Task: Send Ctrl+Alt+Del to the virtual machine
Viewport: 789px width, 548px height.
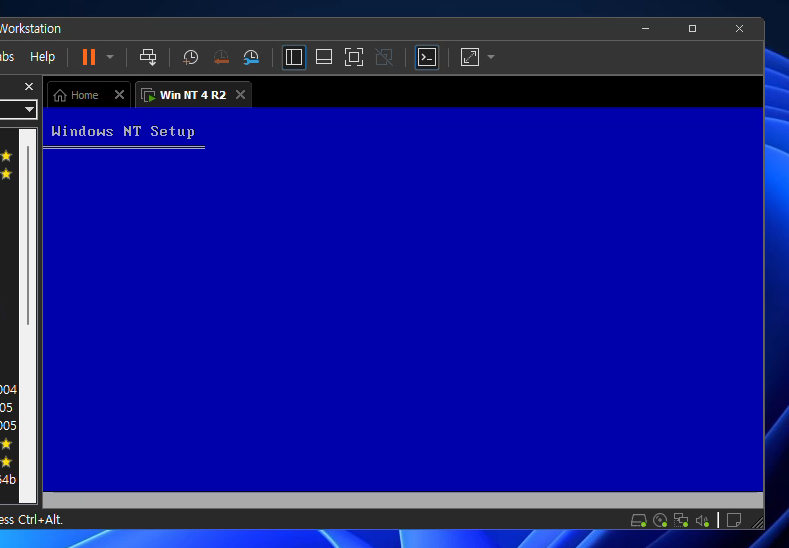Action: [x=148, y=57]
